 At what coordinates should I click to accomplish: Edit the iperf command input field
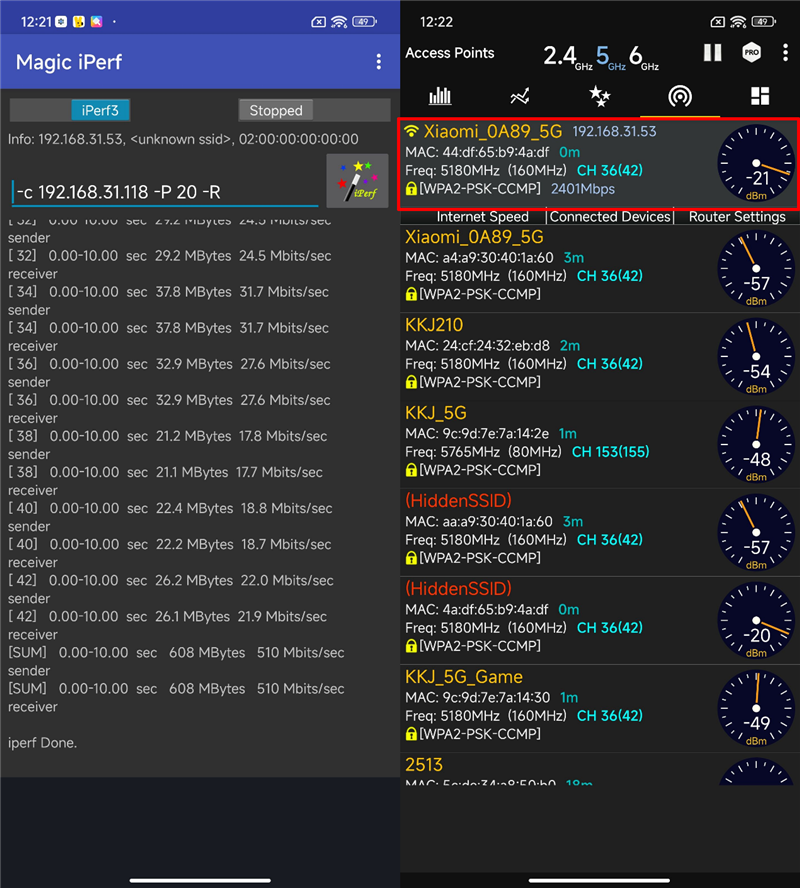165,192
